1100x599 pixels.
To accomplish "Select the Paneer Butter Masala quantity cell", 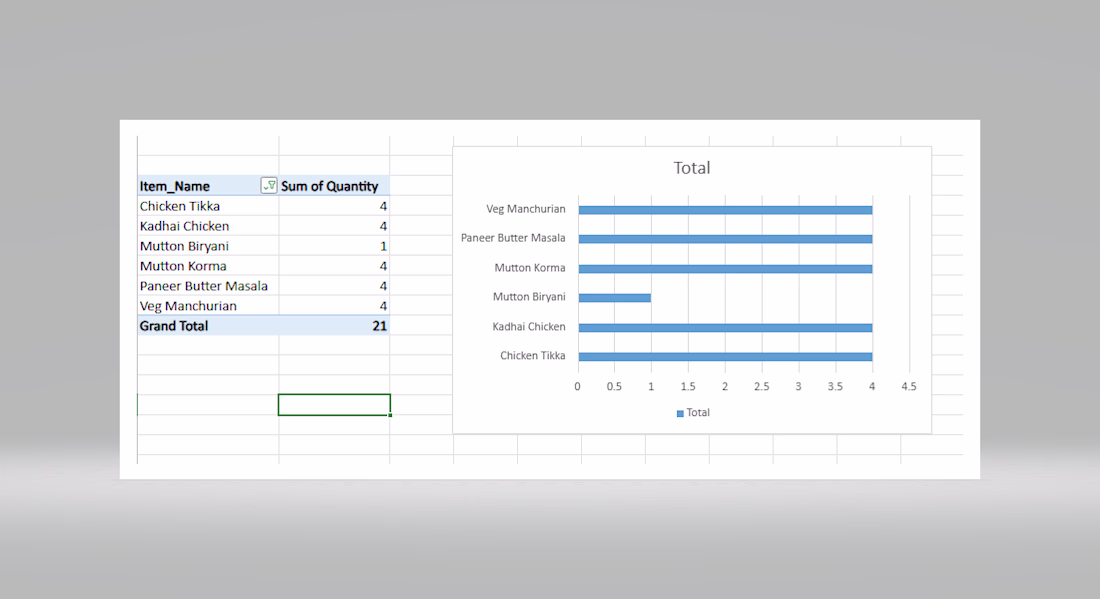I will click(334, 286).
